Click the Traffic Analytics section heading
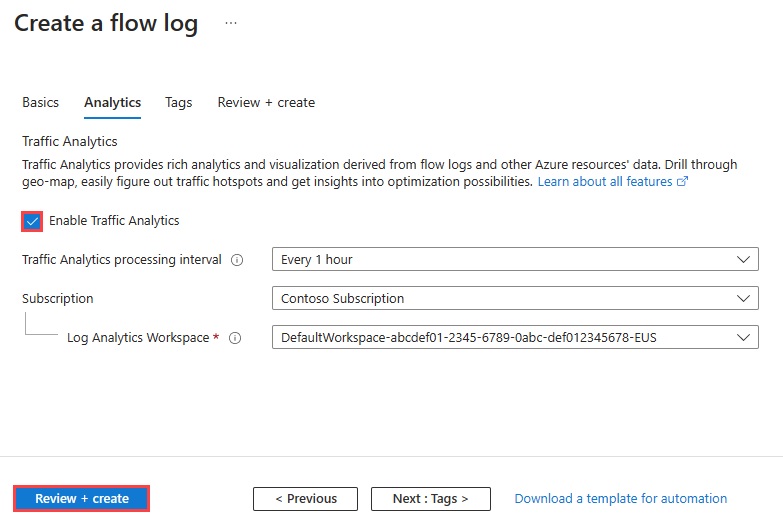Screen dimensions: 783x525 (x=70, y=142)
